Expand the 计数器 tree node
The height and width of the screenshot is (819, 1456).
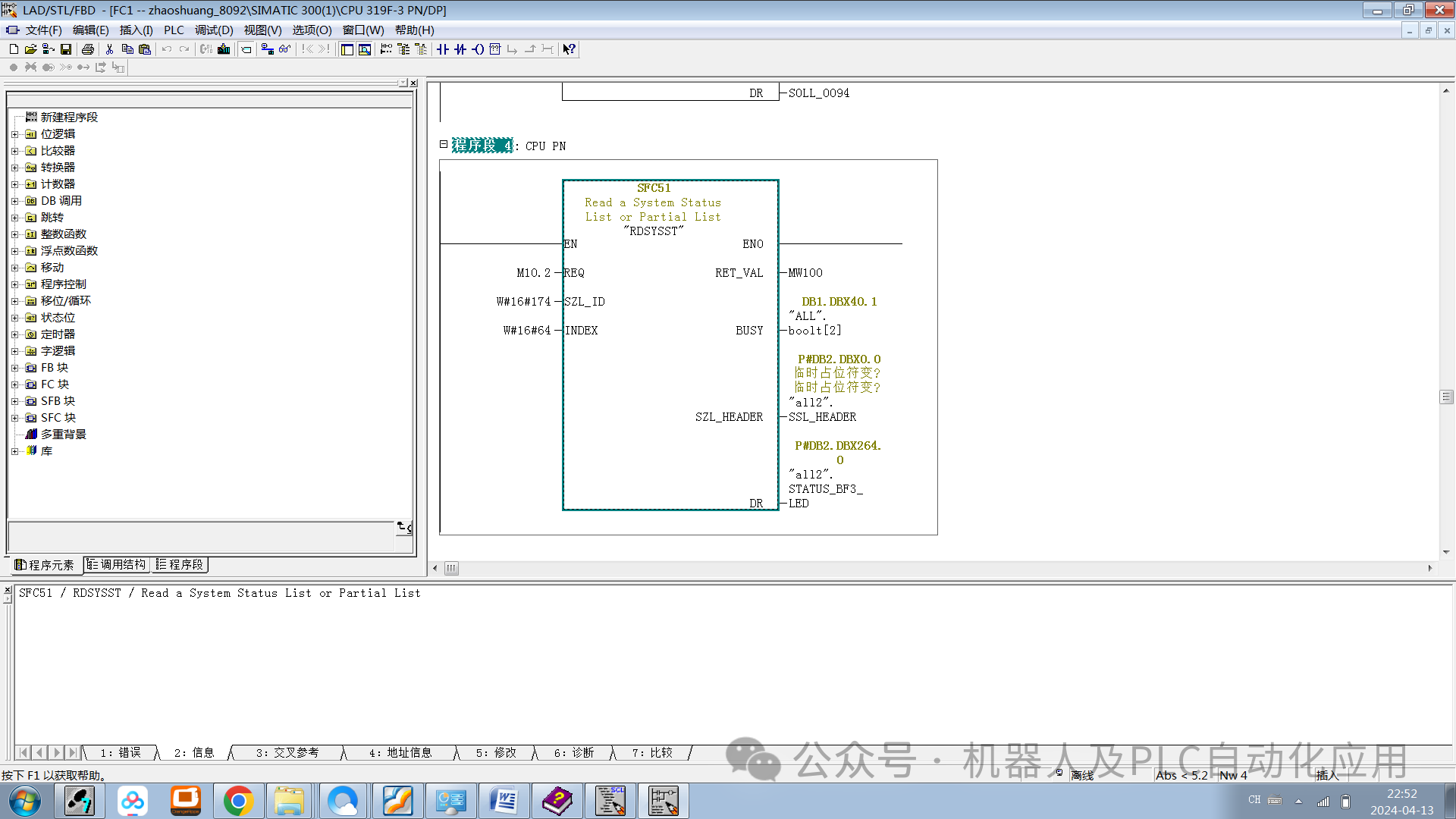click(x=14, y=184)
